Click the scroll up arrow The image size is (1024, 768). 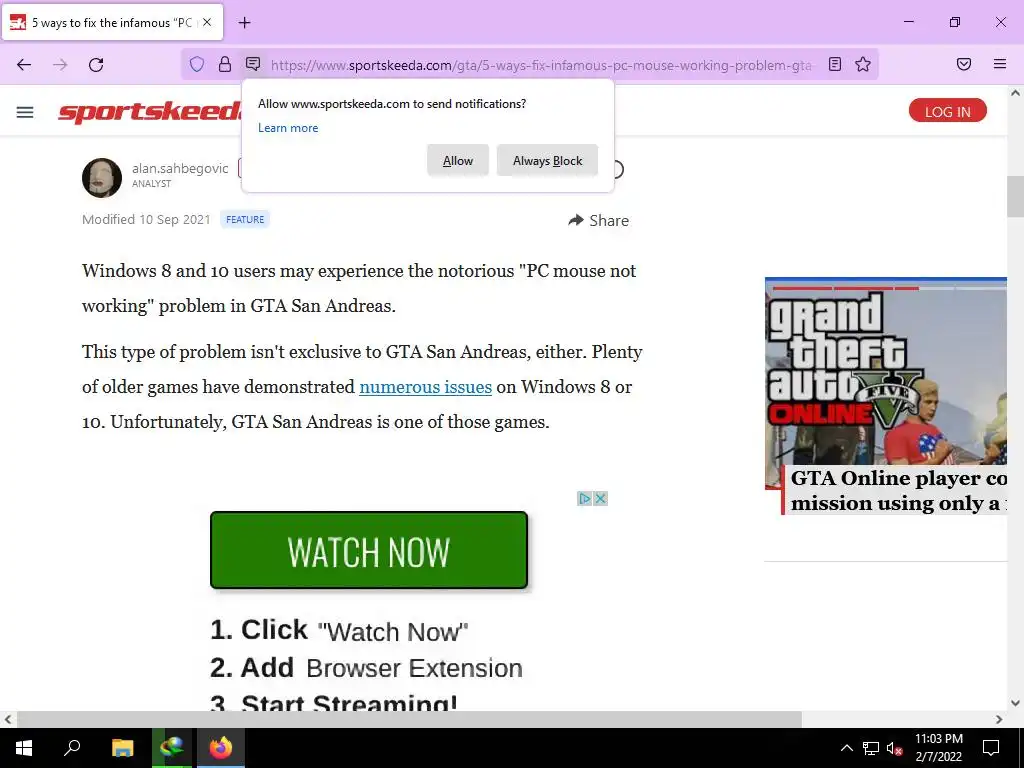pos(1015,93)
